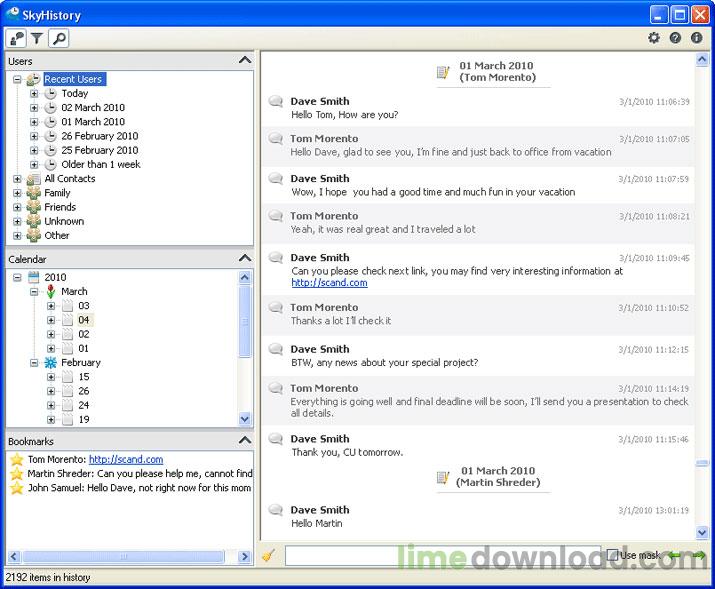Screen dimensions: 715x589
Task: Expand the All Contacts node
Action: click(x=17, y=179)
